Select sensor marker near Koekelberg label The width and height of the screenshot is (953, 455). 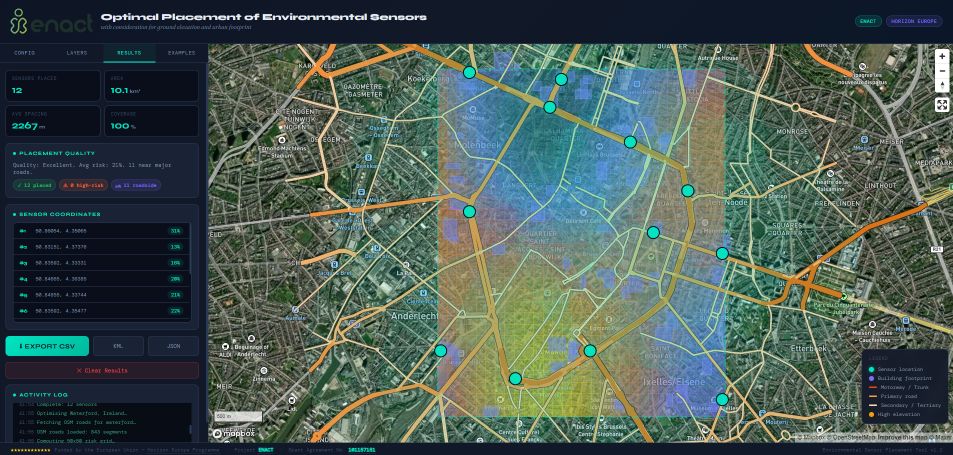tap(469, 72)
